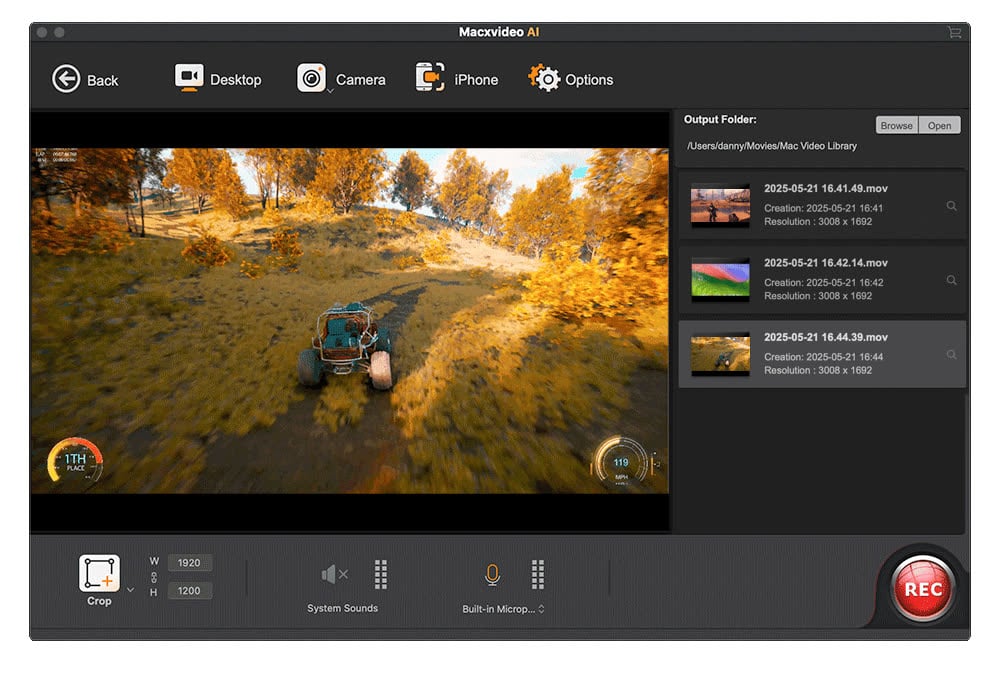Image resolution: width=1000 pixels, height=677 pixels.
Task: Click the file name 2025-05-21 16.44.39.mov
Action: pos(826,337)
